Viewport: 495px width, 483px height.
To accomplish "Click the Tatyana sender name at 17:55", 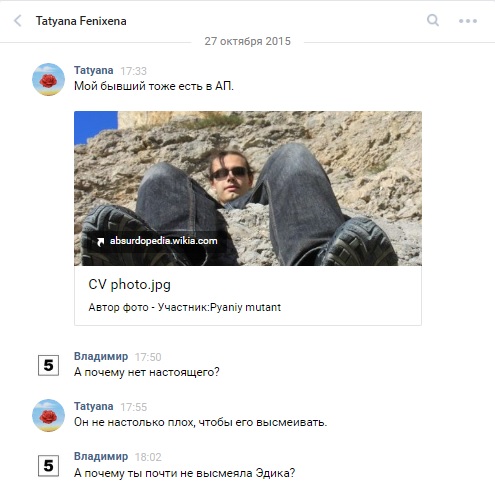I will (94, 406).
